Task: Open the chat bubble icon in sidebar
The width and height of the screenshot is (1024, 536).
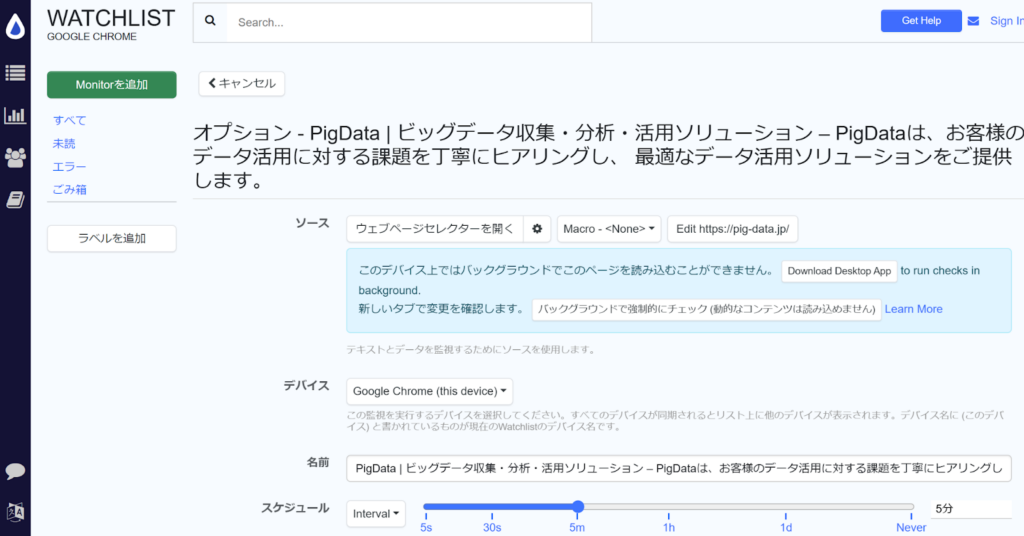Action: (15, 471)
